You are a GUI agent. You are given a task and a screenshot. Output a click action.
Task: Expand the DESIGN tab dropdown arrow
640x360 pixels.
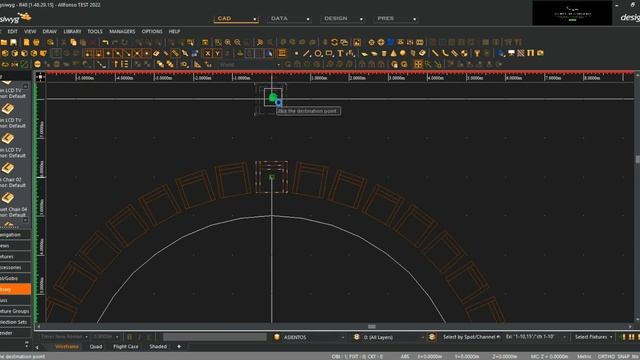coord(361,19)
